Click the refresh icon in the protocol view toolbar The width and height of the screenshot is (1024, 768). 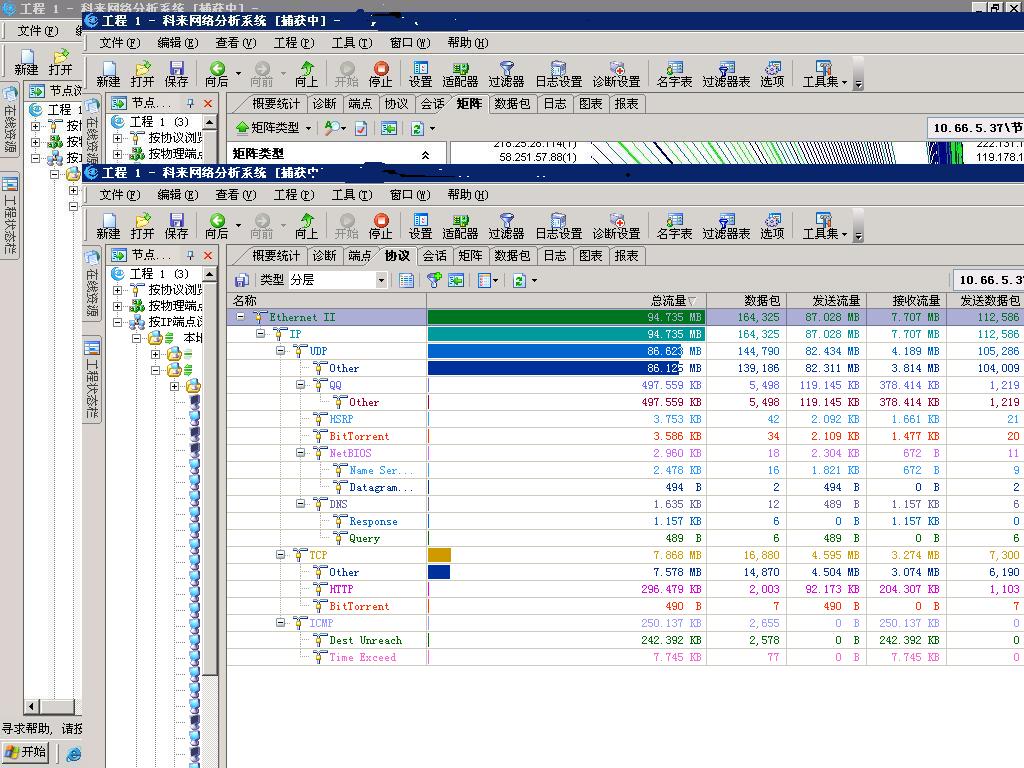519,280
